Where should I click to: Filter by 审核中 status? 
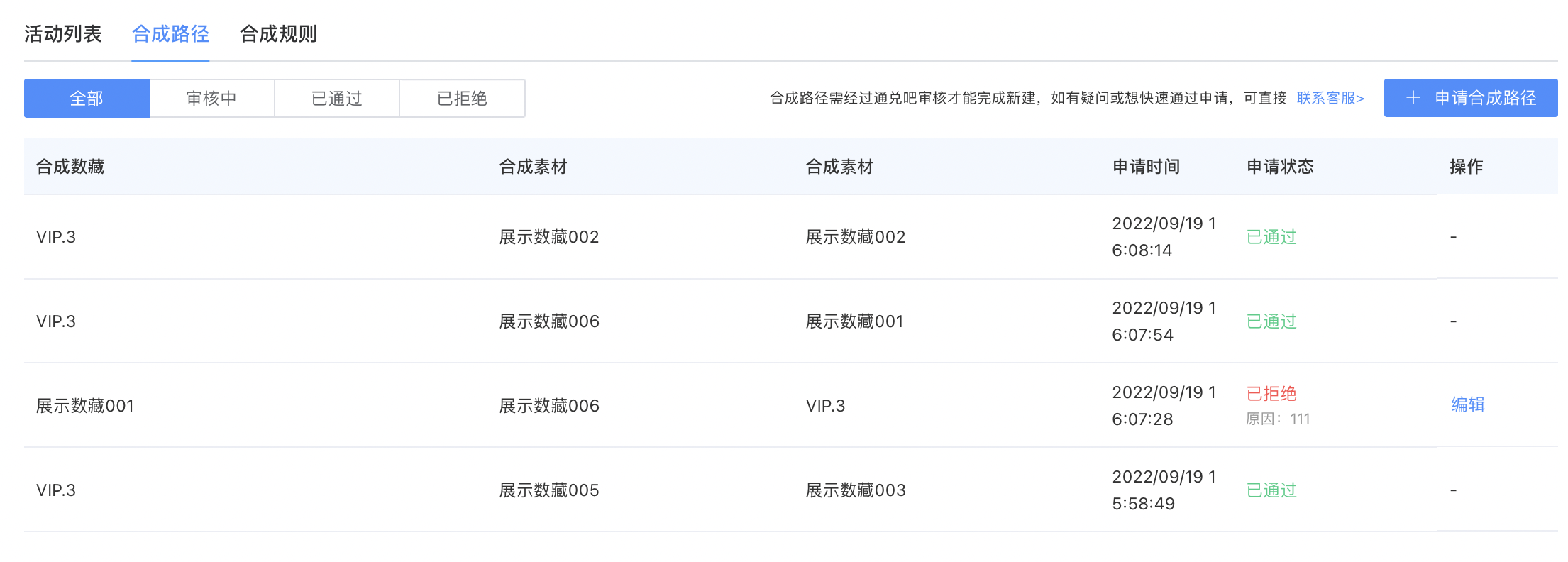[211, 99]
